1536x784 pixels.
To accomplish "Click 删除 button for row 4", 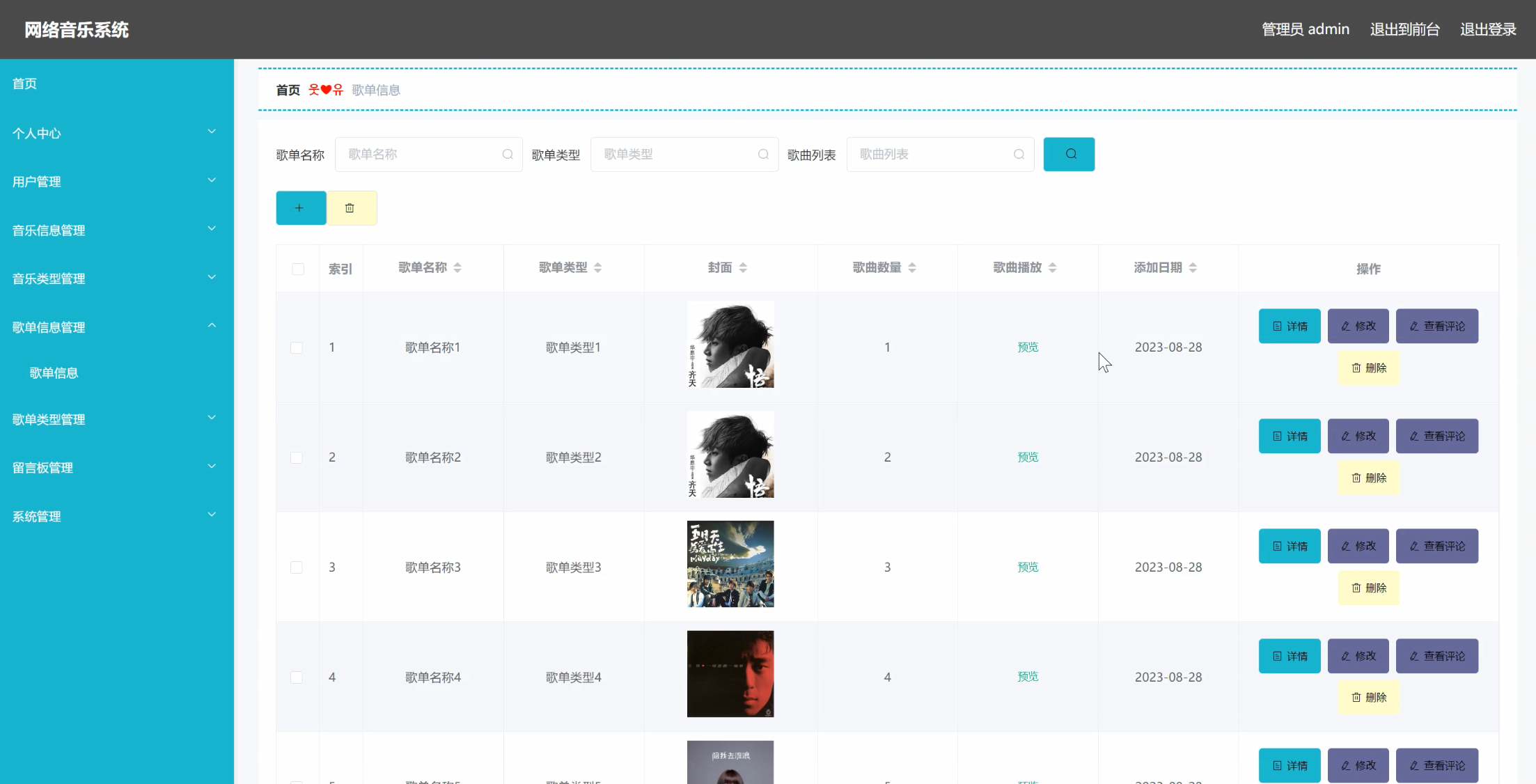I will pos(1368,697).
